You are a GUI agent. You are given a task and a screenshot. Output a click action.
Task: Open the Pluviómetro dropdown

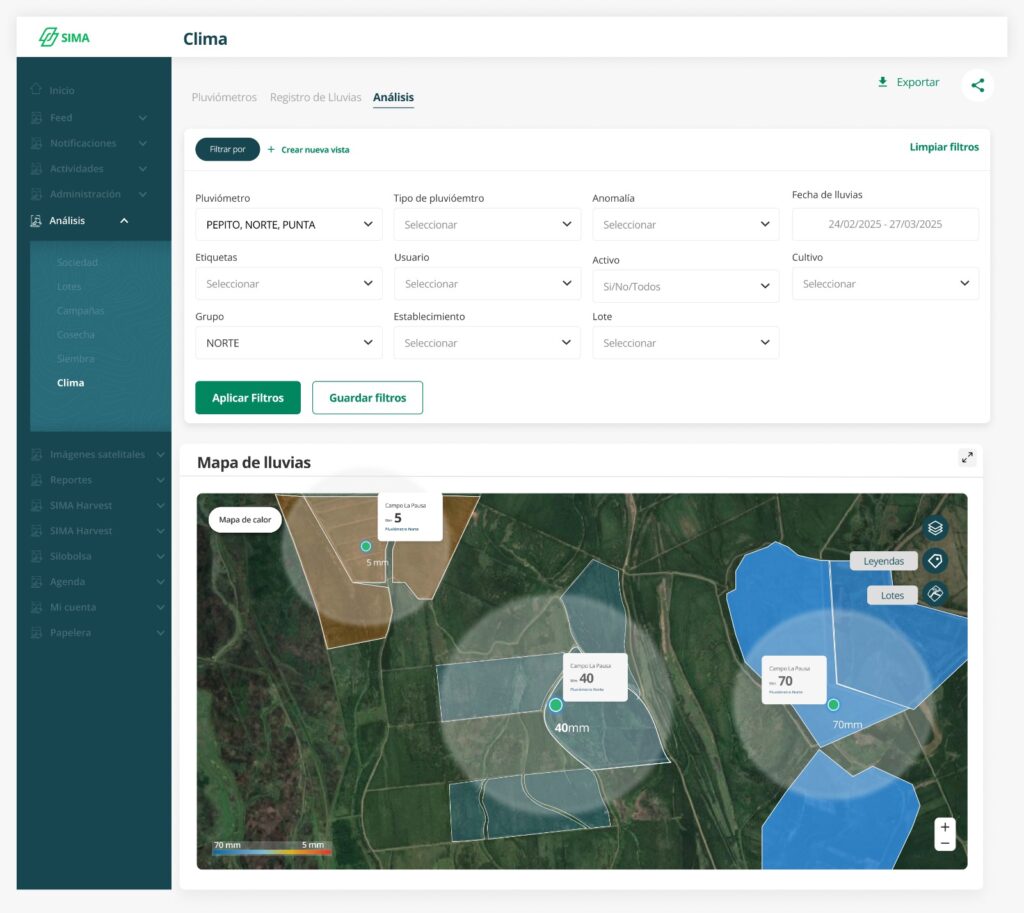pos(288,225)
